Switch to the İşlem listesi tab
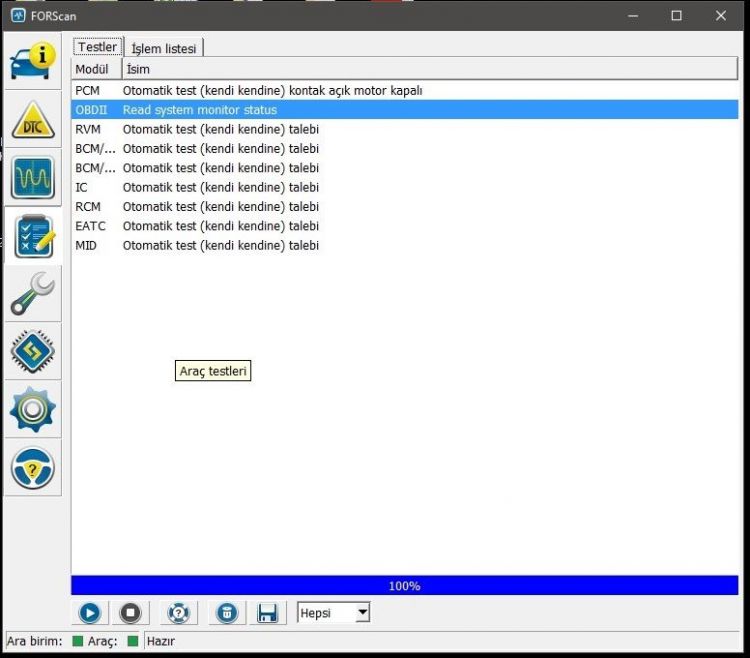The height and width of the screenshot is (658, 750). (164, 48)
